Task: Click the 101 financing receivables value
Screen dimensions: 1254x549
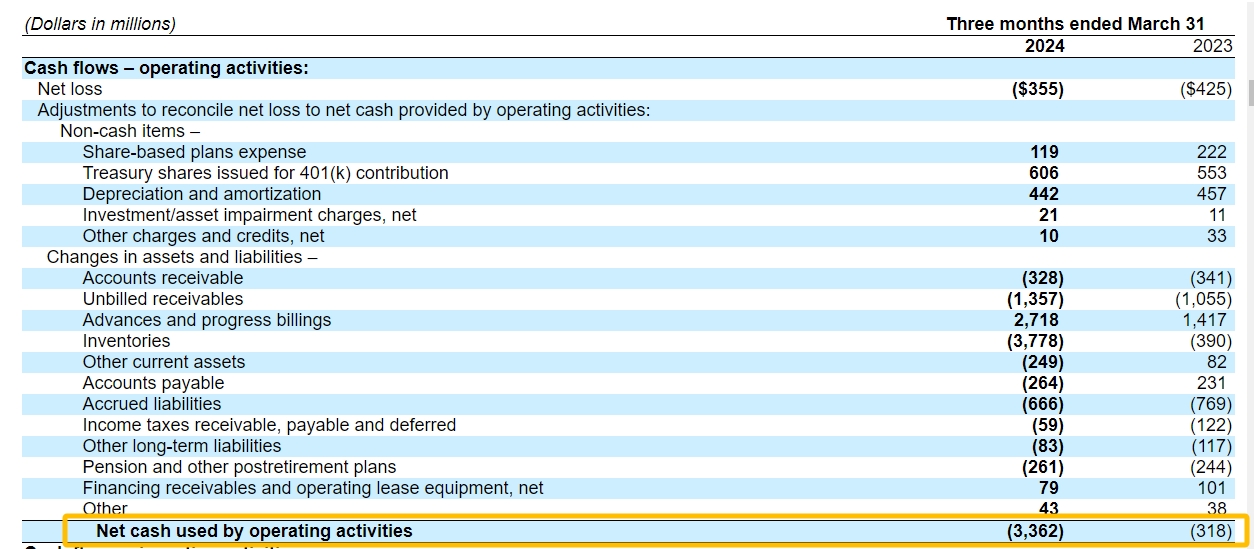Action: [x=1211, y=488]
